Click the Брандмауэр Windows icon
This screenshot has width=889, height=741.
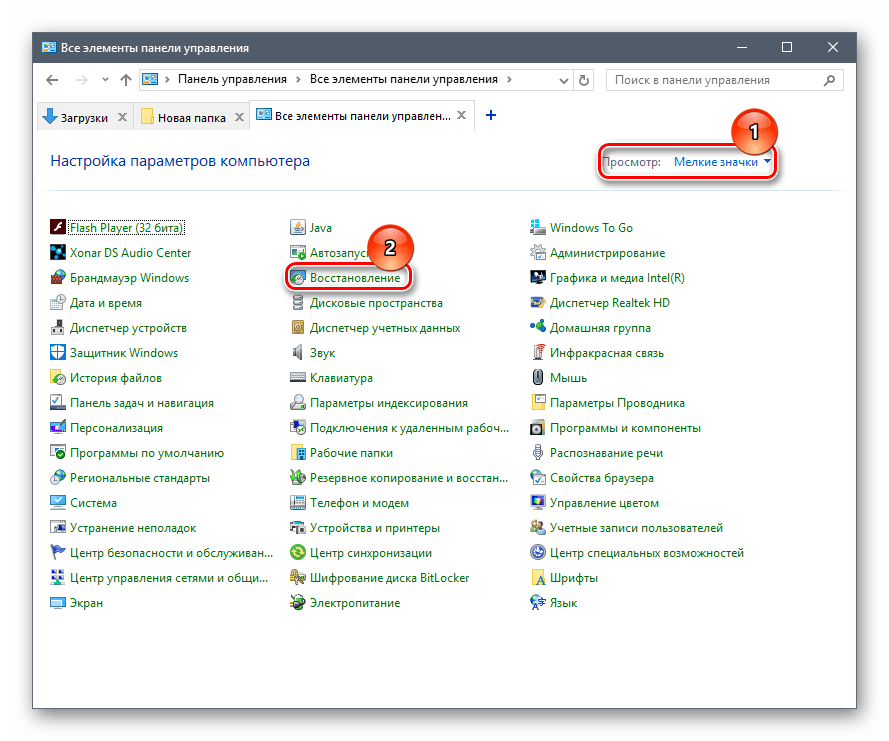point(58,278)
